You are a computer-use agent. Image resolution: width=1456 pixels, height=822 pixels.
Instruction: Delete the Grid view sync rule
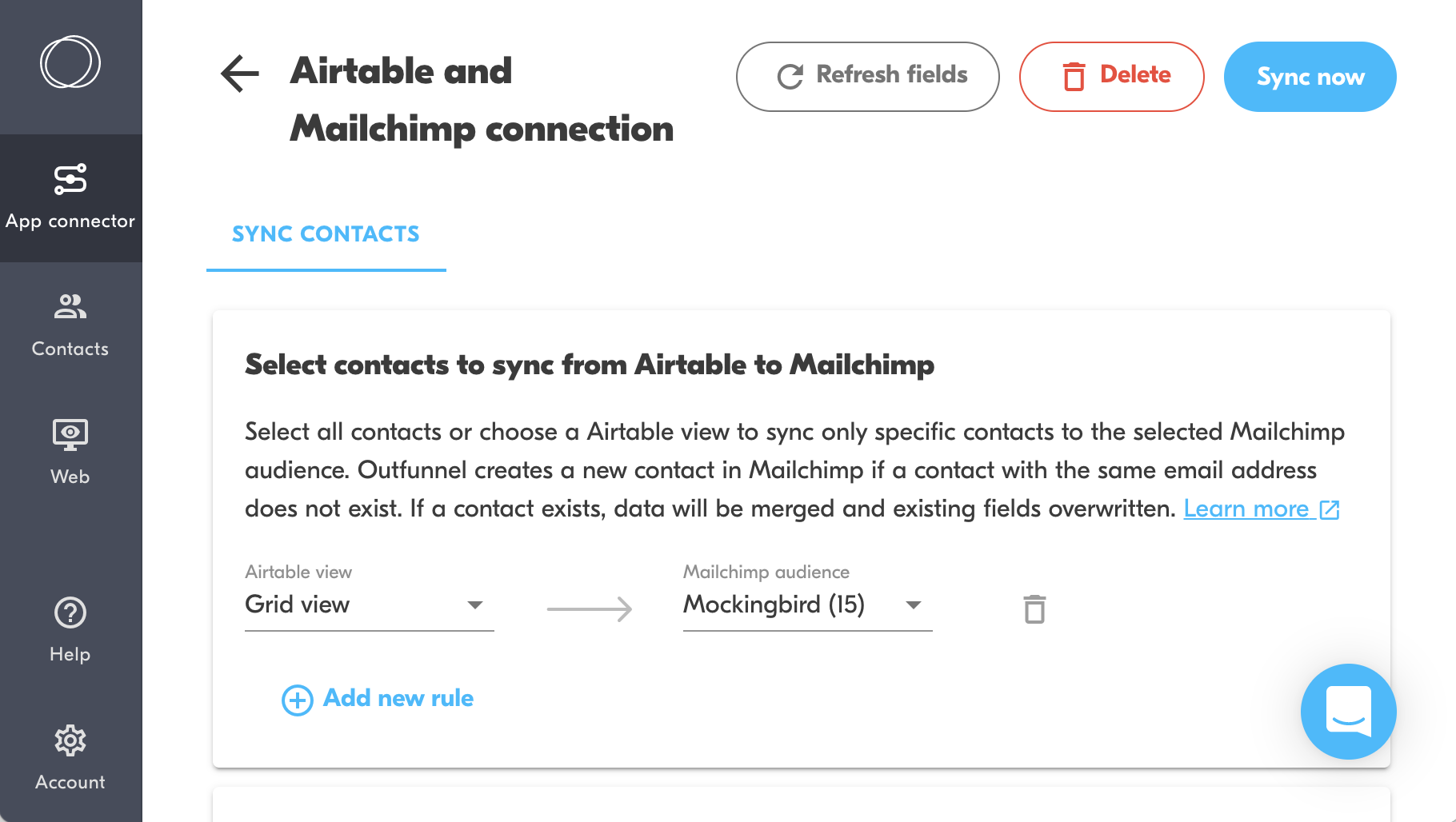coord(1034,609)
